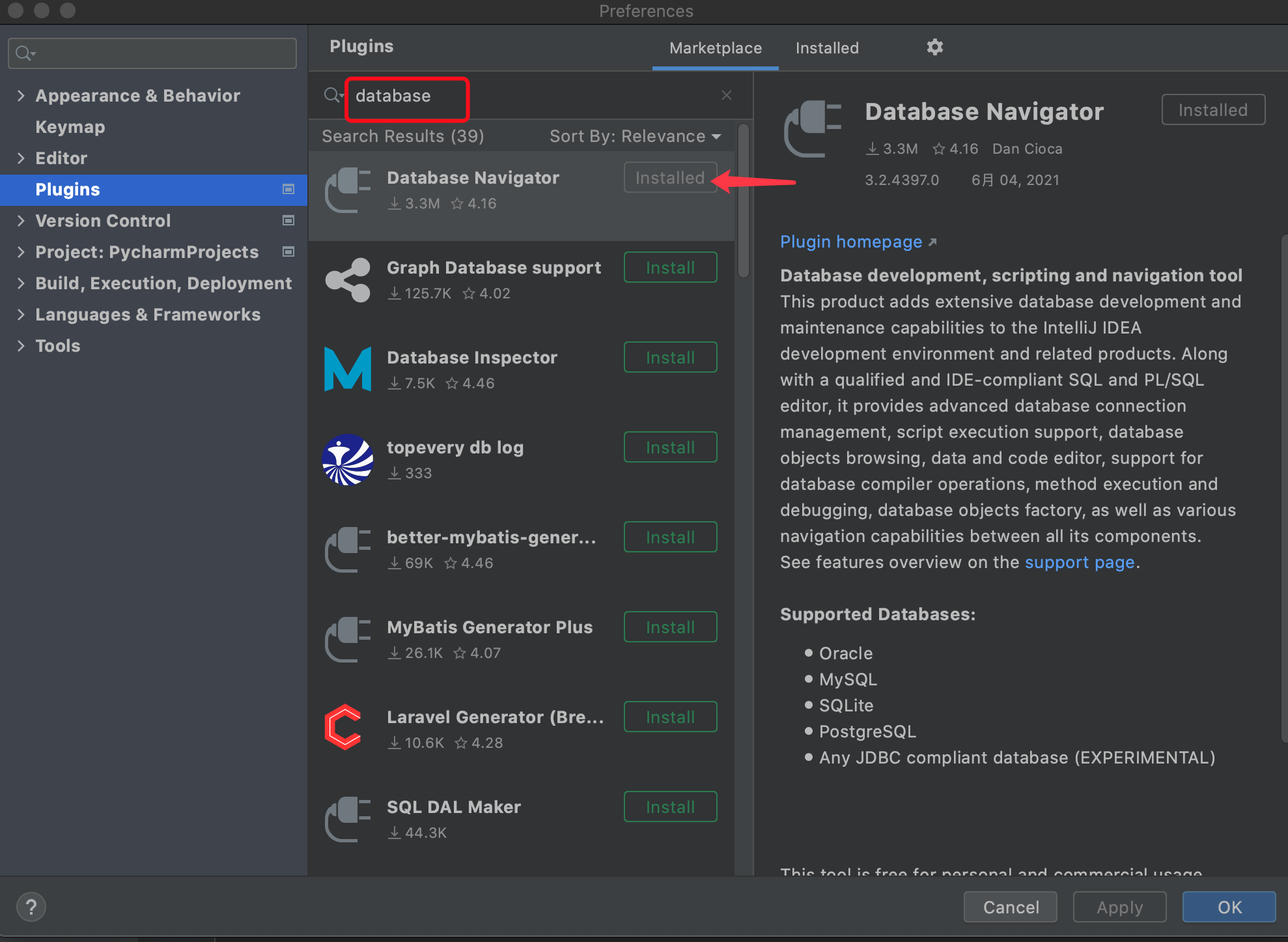Screen dimensions: 1288x942
Task: Clear the database search query
Action: tap(726, 95)
